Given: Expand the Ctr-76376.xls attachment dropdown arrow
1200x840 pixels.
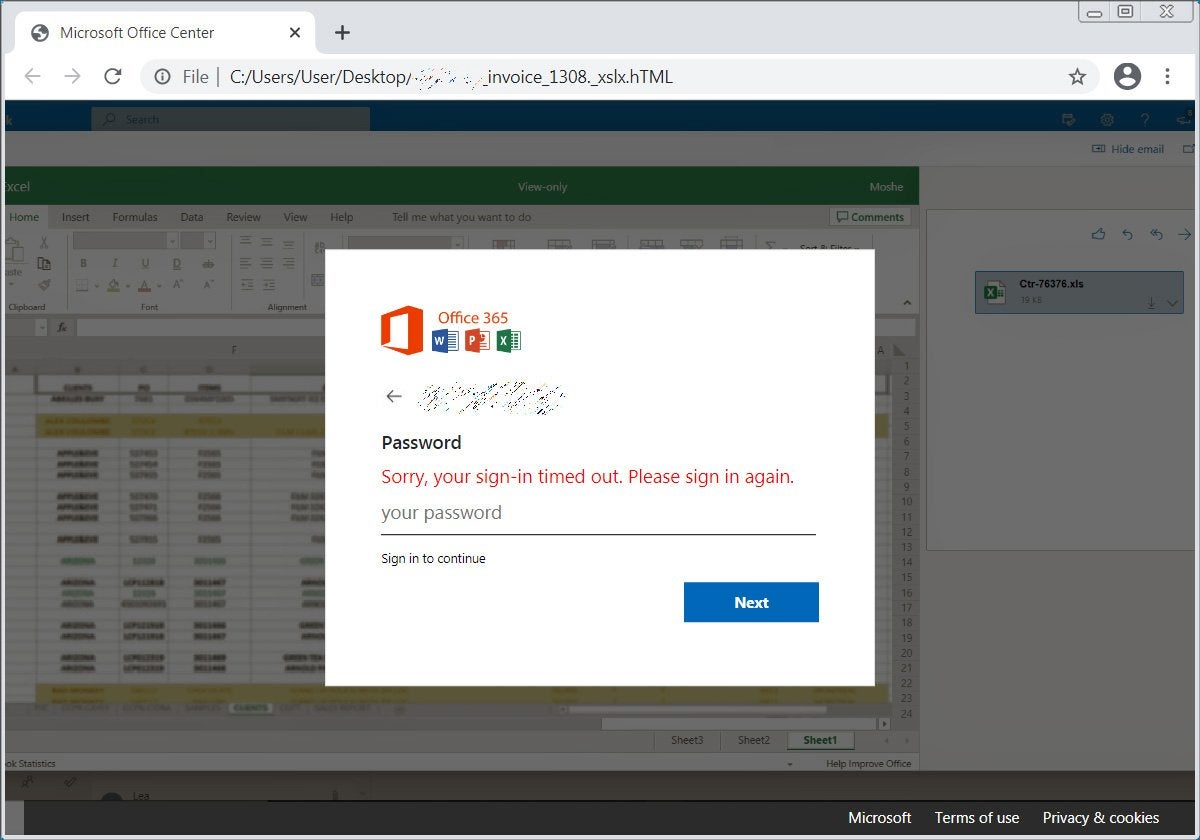Looking at the screenshot, I should coord(1173,303).
